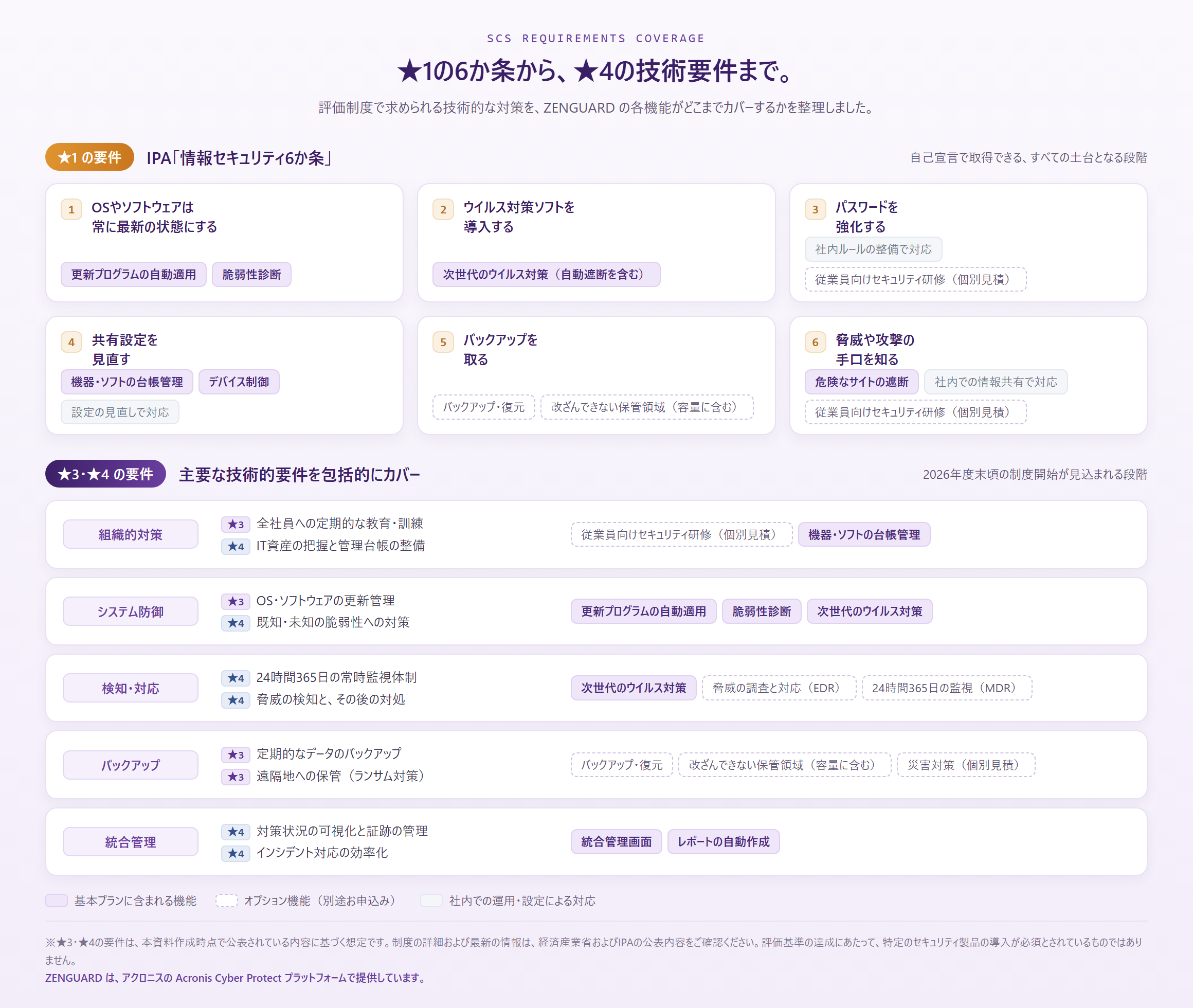Screen dimensions: 1193x1008
Task: Click the オプション機能 dashed legend swatch
Action: click(x=226, y=901)
